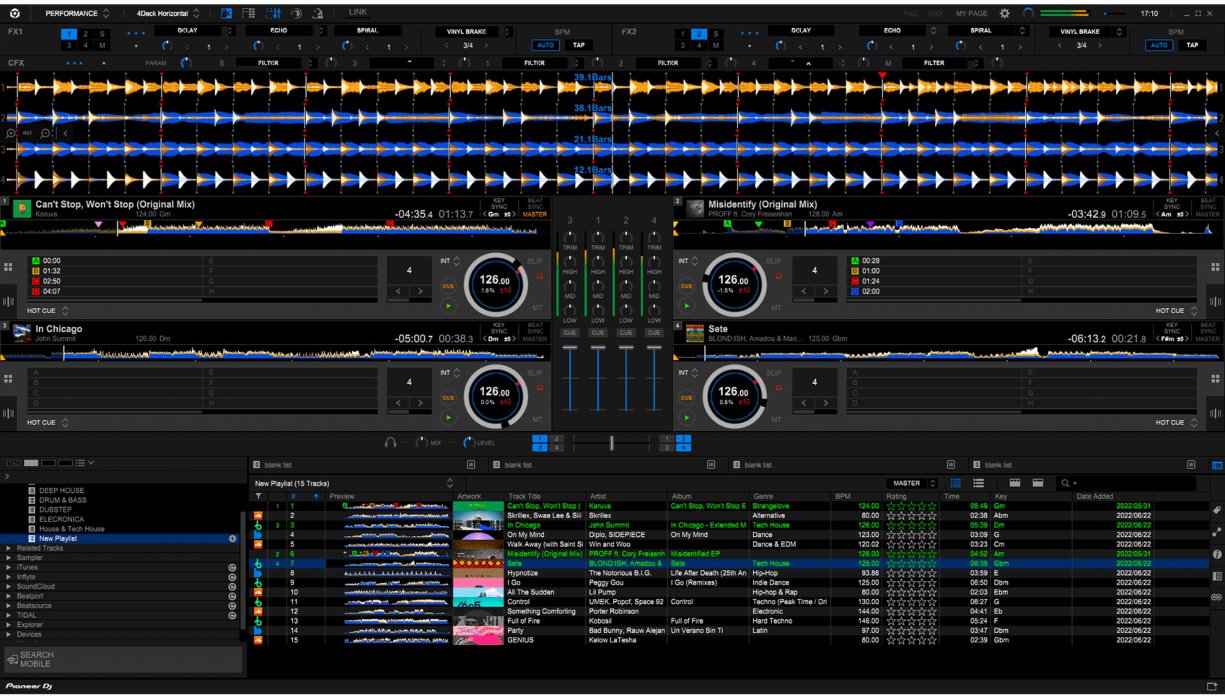
Task: Click the search magnifier icon
Action: click(x=1066, y=483)
